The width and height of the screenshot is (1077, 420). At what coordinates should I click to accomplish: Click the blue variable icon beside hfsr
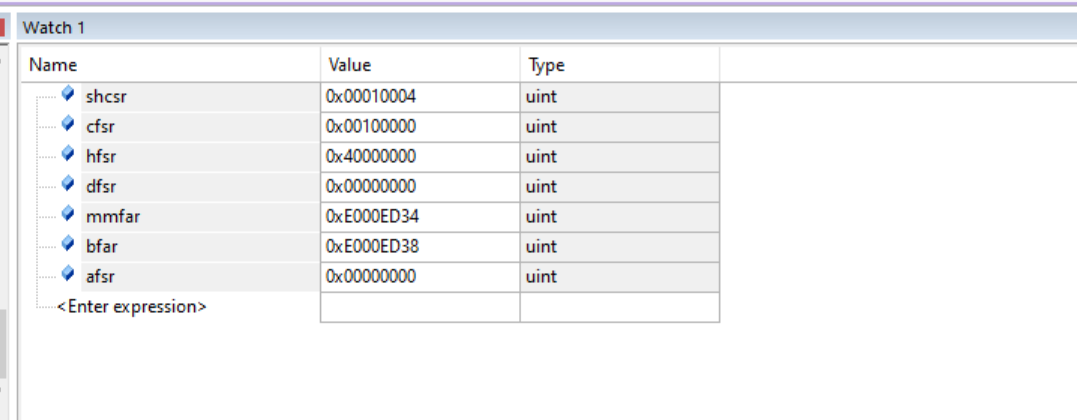(x=68, y=155)
